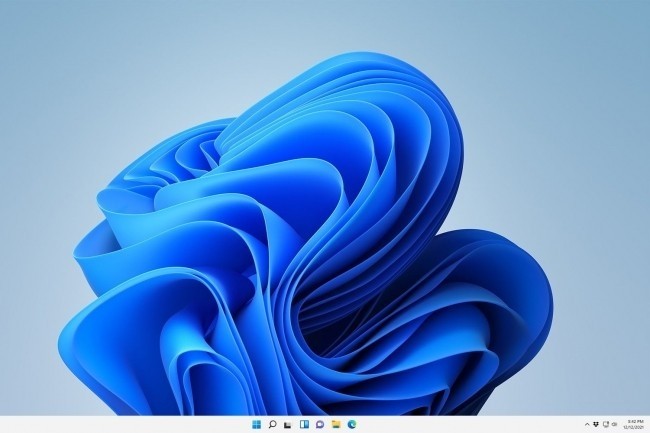This screenshot has width=650, height=433.
Task: Click the volume speaker tray icon
Action: [614, 424]
